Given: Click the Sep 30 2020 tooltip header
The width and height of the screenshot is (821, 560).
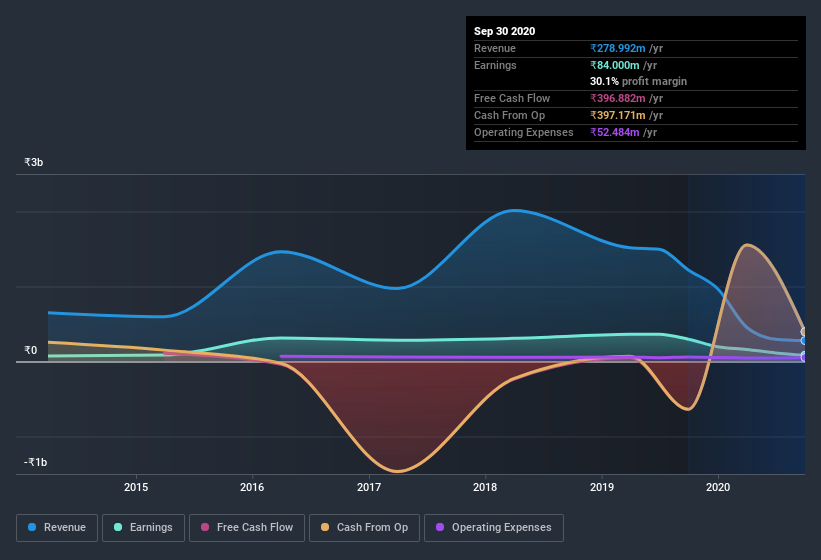Looking at the screenshot, I should [x=505, y=31].
